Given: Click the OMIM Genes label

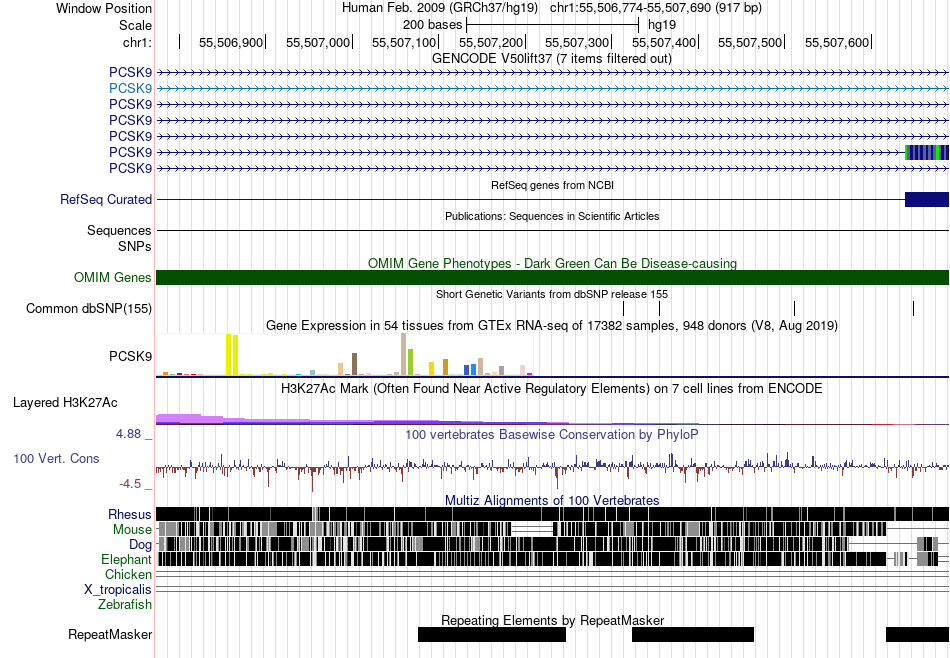Looking at the screenshot, I should [113, 277].
